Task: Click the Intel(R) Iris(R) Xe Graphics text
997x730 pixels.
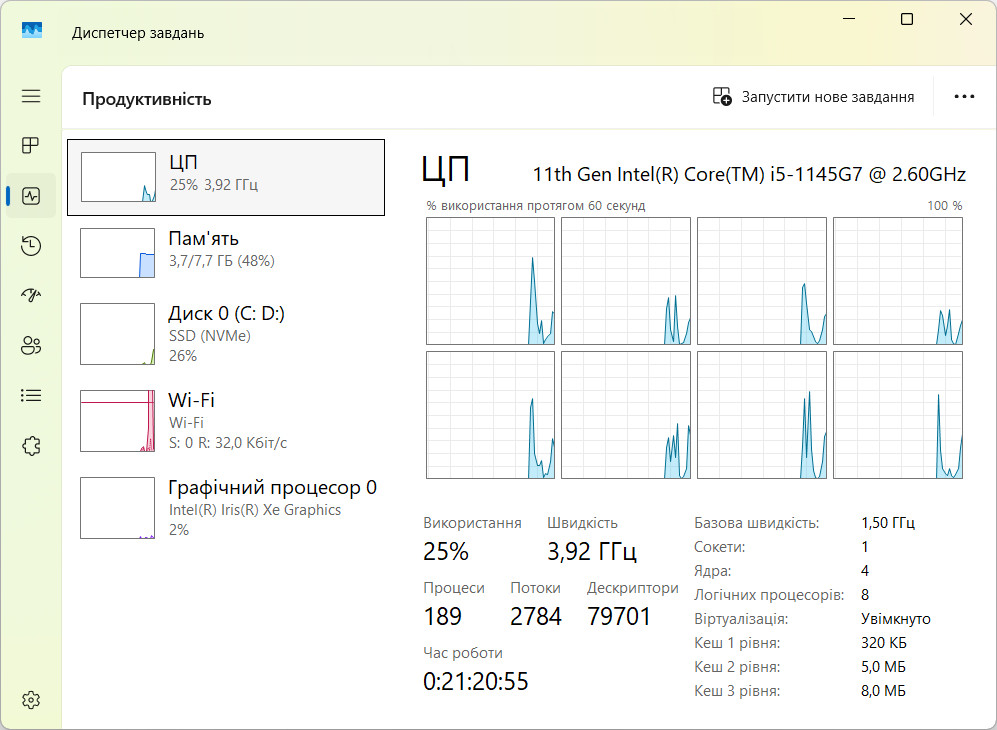Action: (255, 510)
